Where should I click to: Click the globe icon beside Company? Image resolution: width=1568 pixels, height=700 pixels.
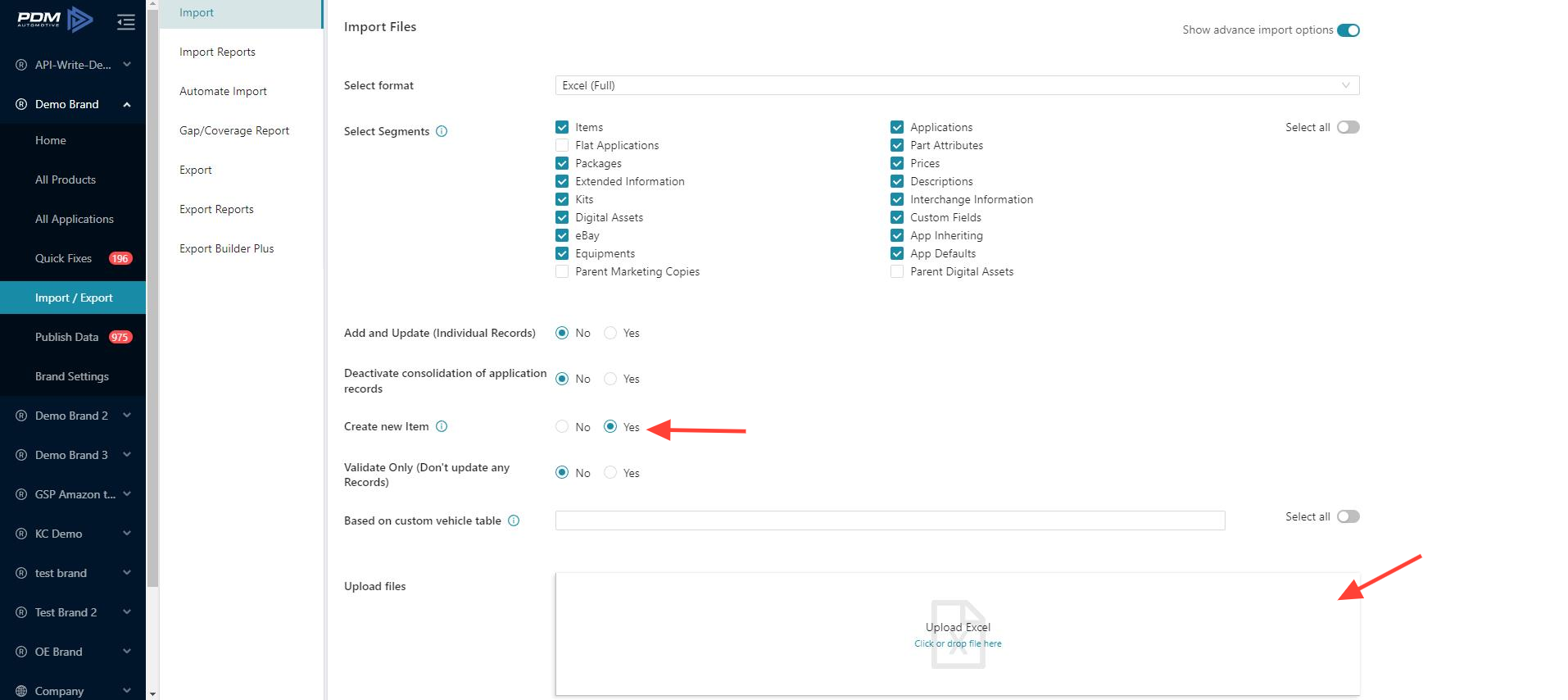click(21, 691)
